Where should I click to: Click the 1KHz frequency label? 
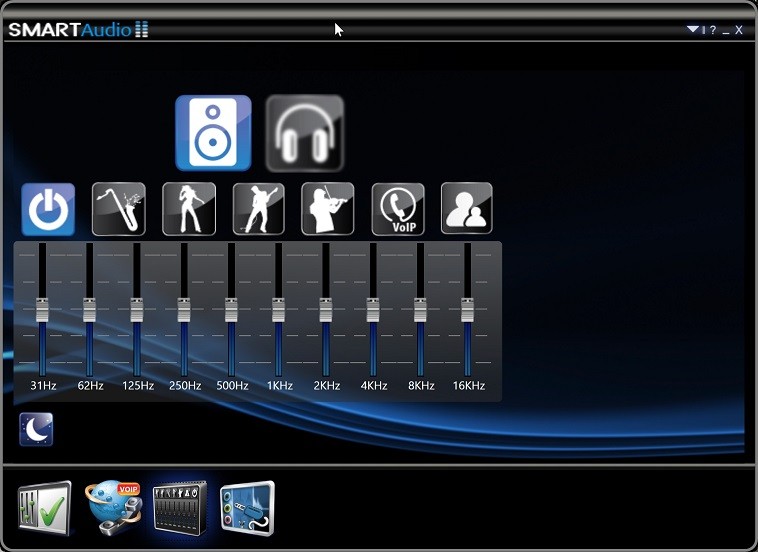point(279,386)
